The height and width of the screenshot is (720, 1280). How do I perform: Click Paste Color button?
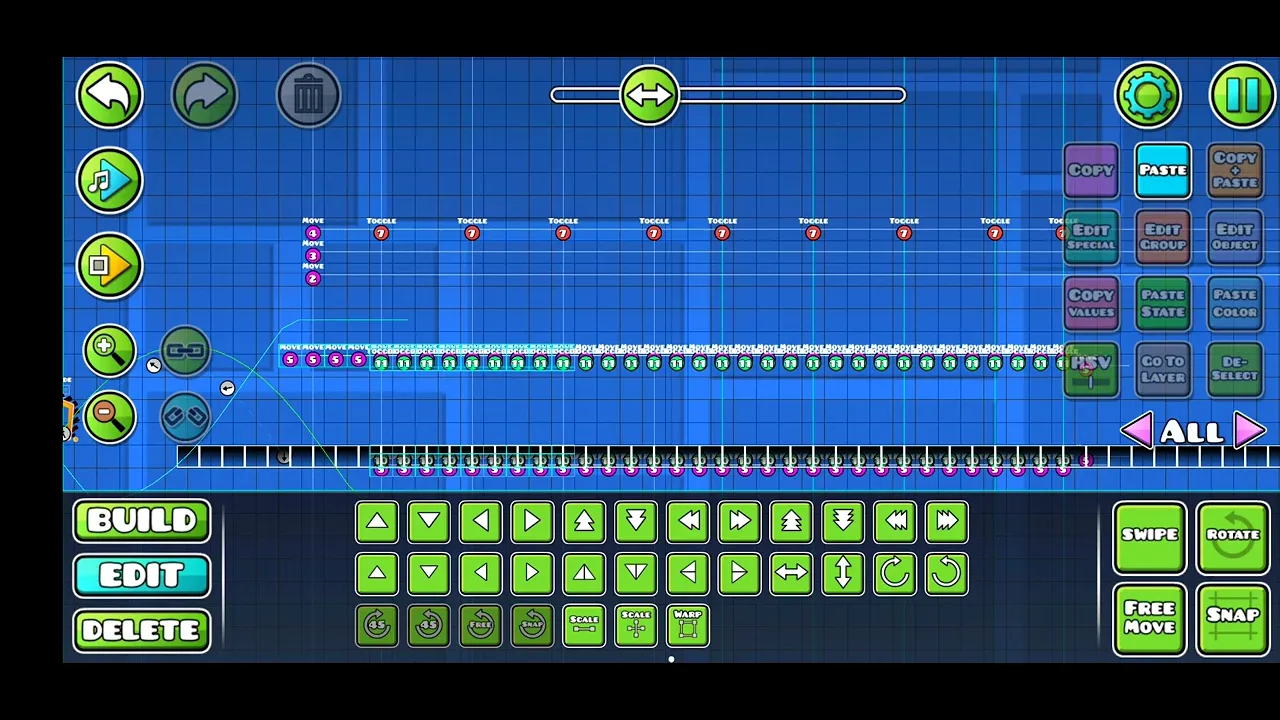coord(1235,303)
